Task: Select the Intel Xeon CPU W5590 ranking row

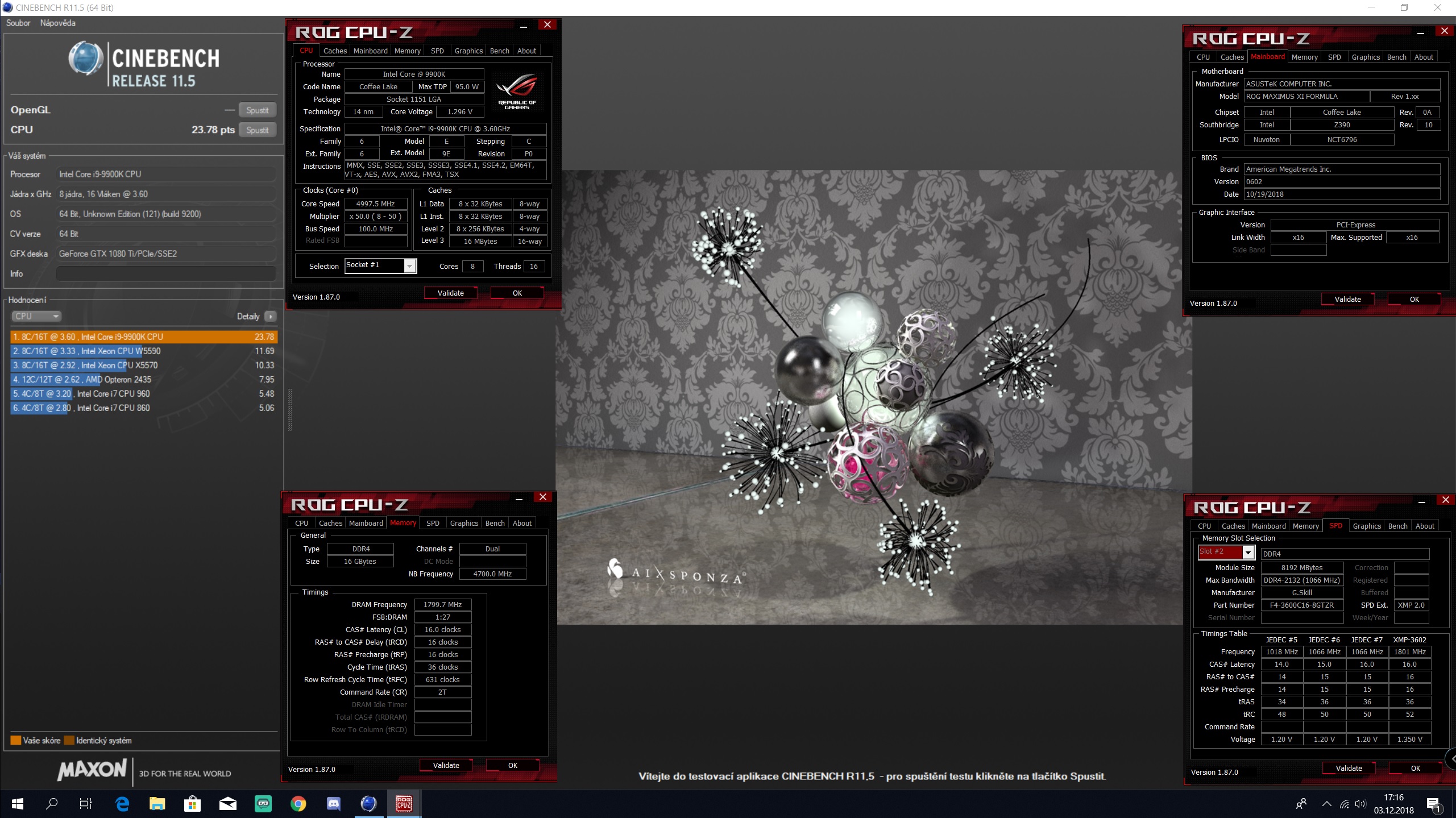Action: tap(143, 351)
